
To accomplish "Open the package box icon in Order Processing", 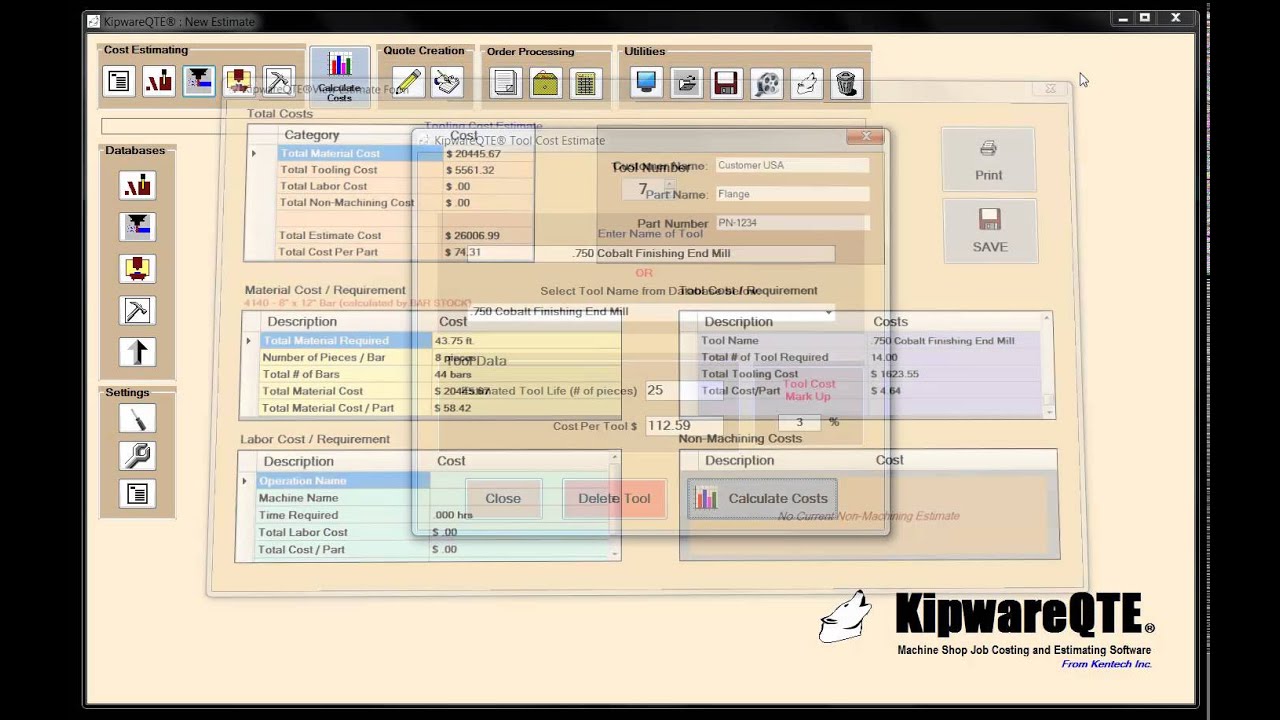I will click(x=545, y=83).
